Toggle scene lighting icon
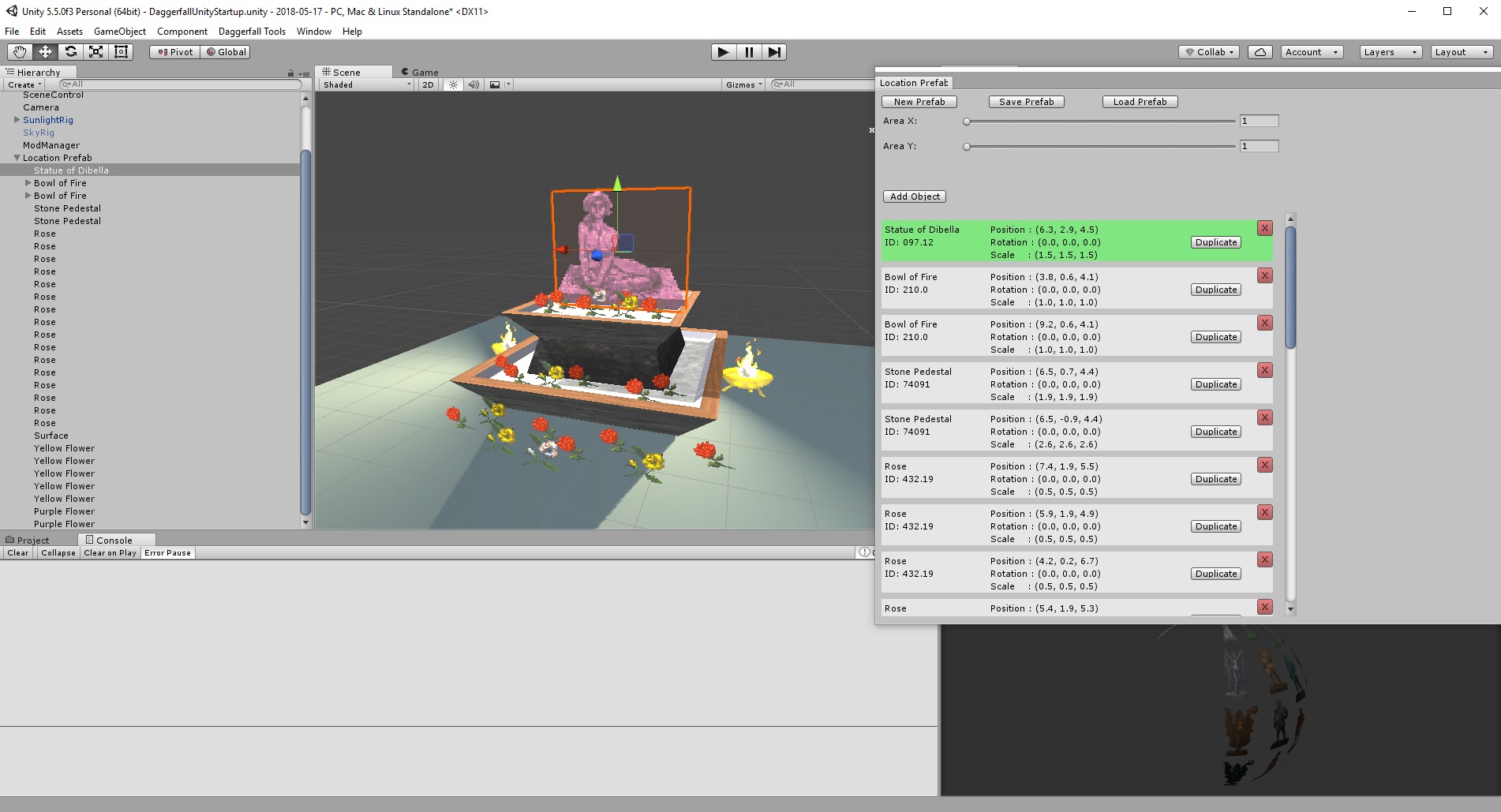1501x812 pixels. coord(453,84)
